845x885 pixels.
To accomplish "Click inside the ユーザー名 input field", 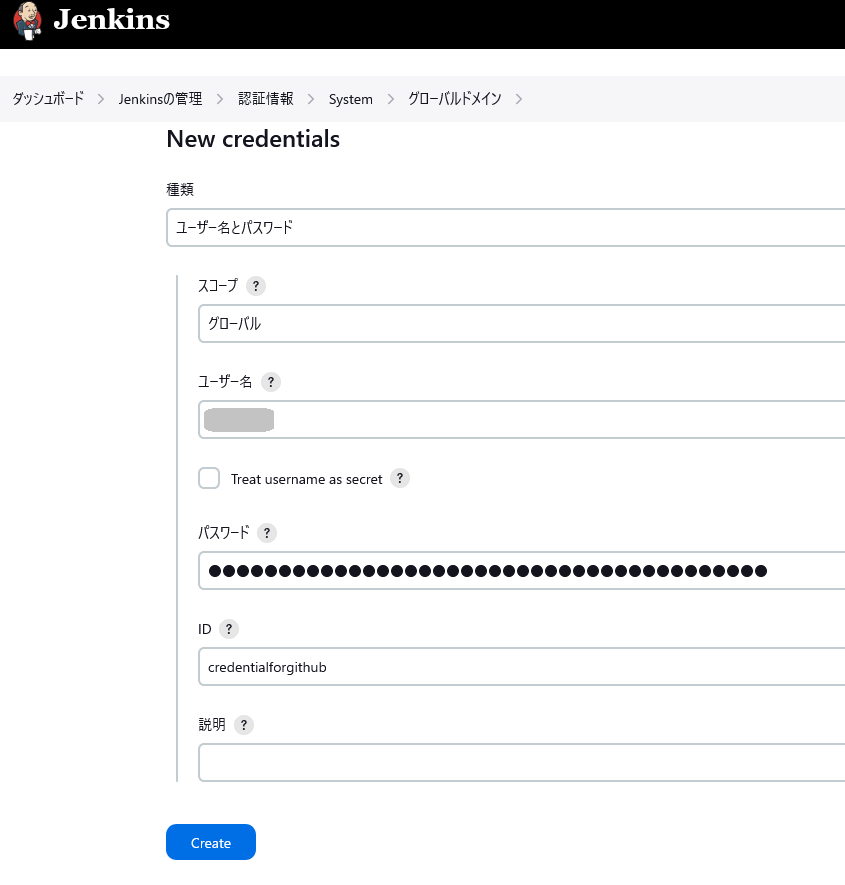I will (x=500, y=420).
